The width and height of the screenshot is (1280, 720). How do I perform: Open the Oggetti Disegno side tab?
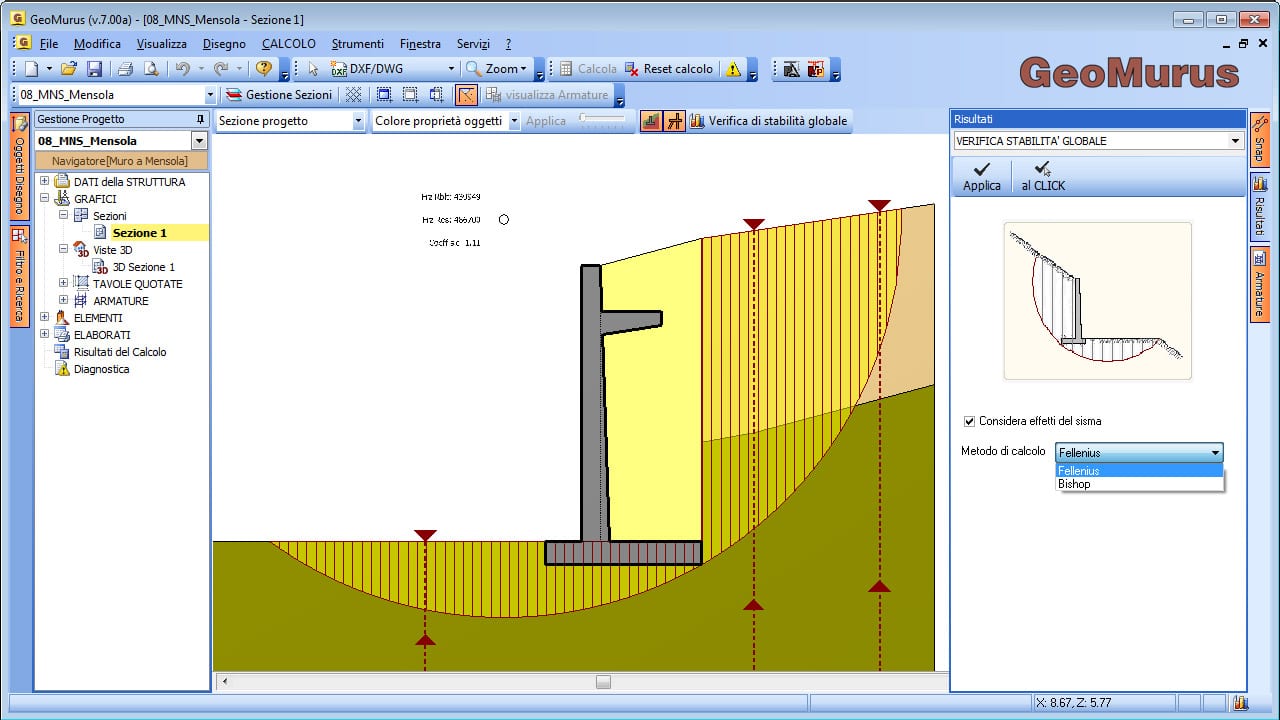click(x=19, y=166)
